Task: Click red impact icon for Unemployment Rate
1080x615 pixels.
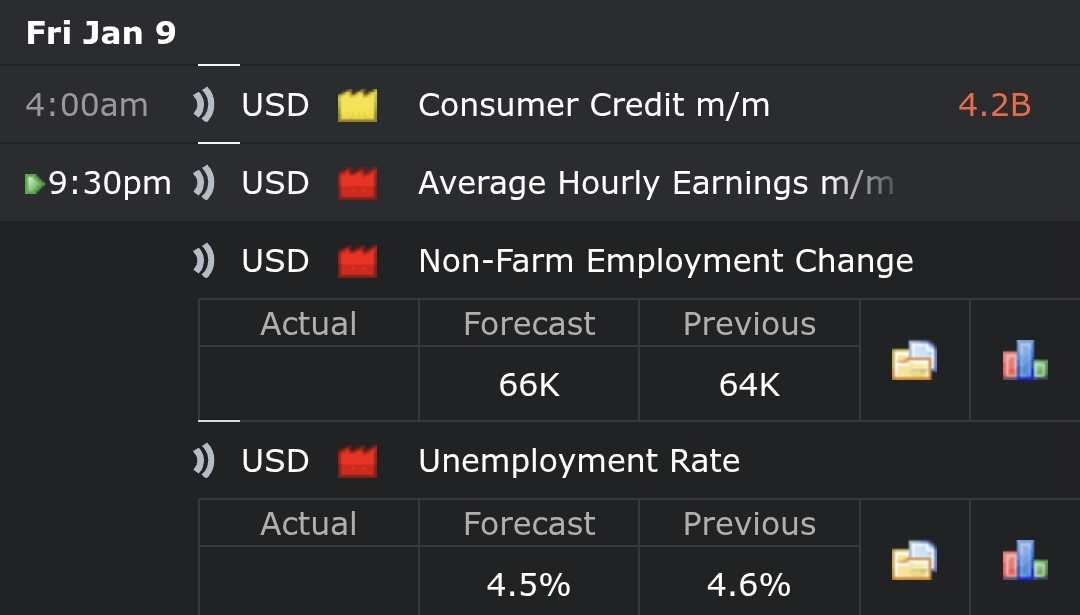Action: pyautogui.click(x=357, y=461)
